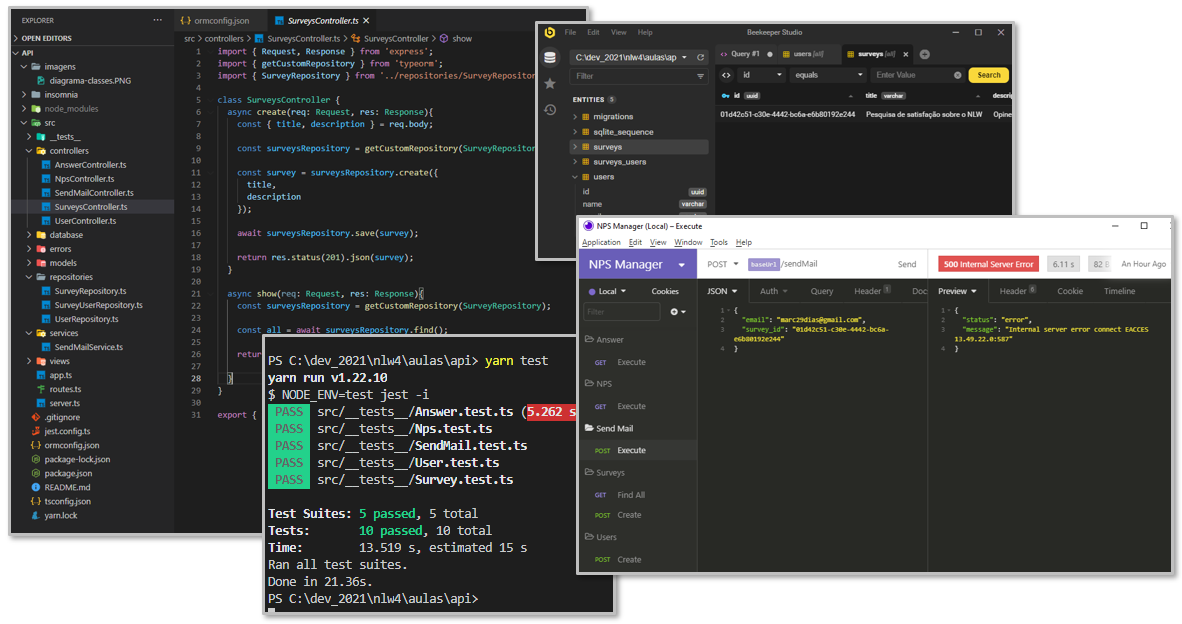1182x624 pixels.
Task: Open .gitignore in the VS Code explorer
Action: point(56,418)
